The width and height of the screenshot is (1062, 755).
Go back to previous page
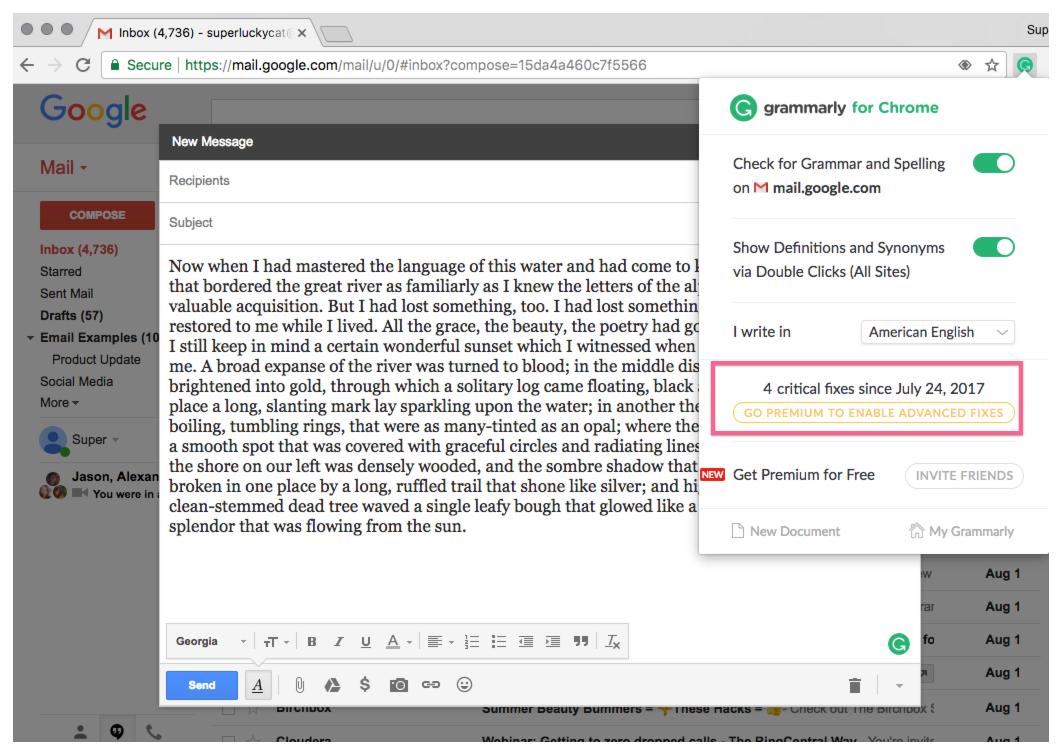(x=27, y=65)
